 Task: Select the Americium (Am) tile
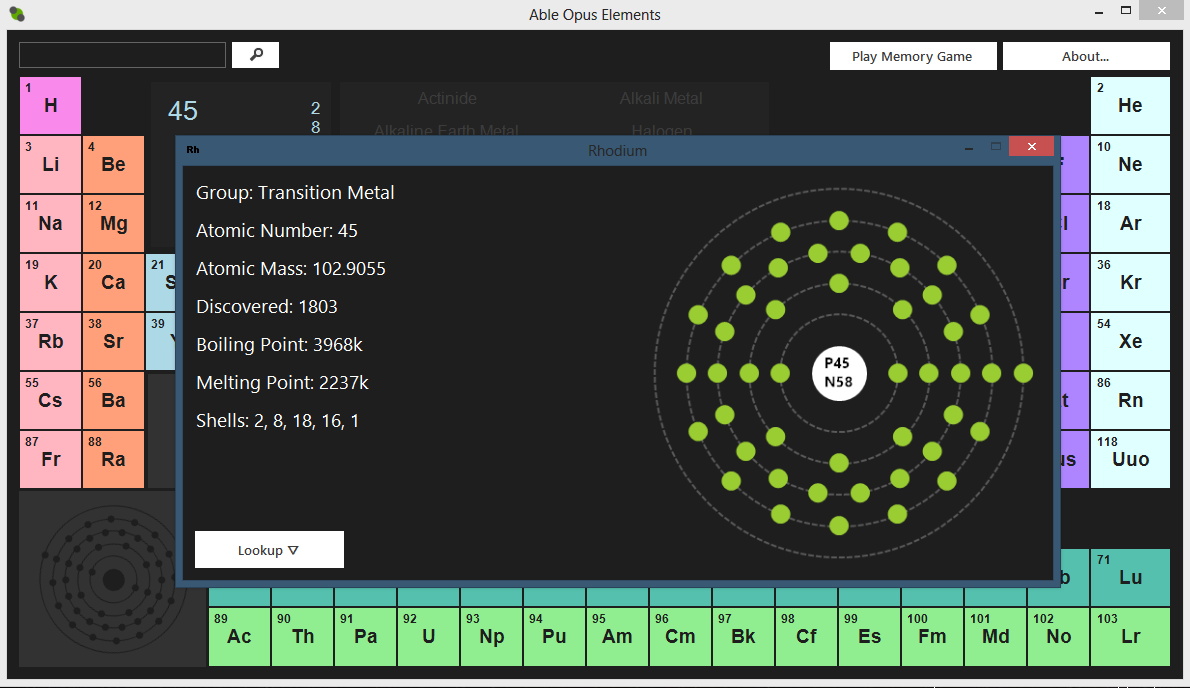[x=617, y=636]
